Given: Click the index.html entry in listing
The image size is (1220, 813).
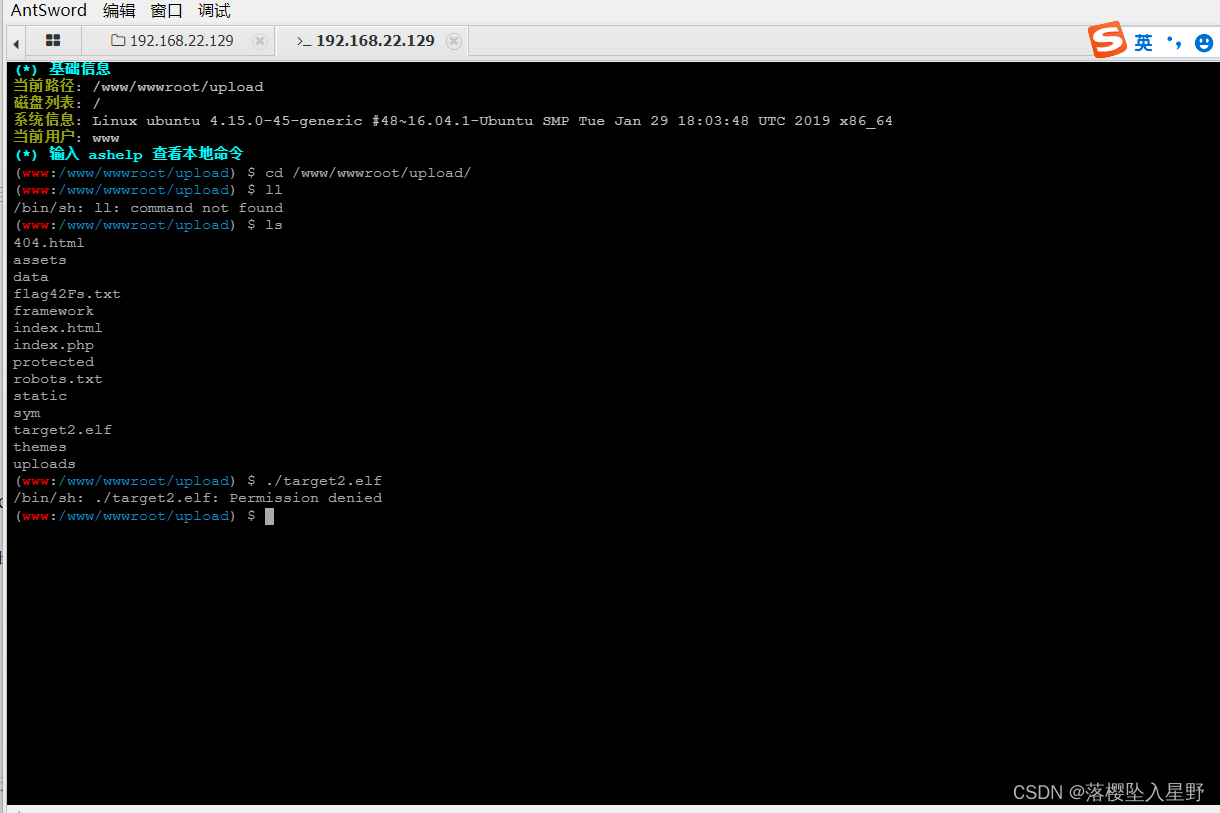Looking at the screenshot, I should (58, 328).
